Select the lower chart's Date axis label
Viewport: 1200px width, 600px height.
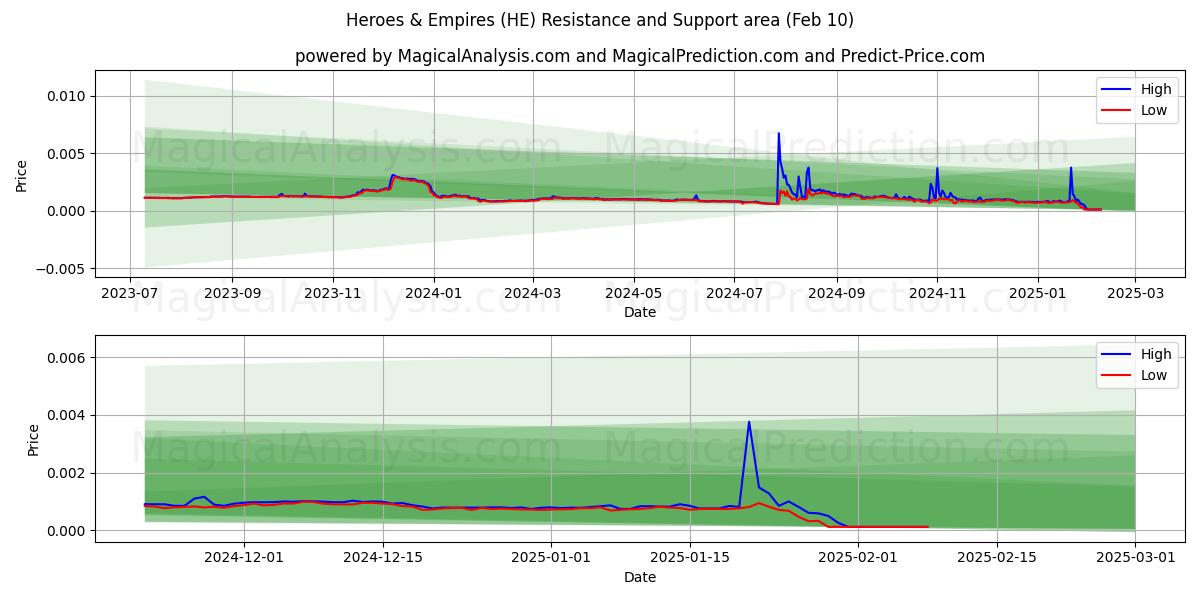tap(640, 577)
